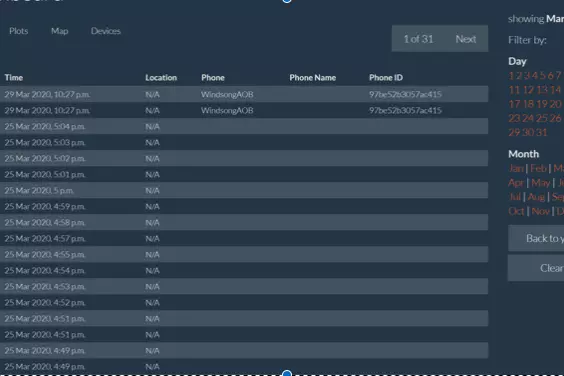Click the Phone ID column header
Screen dimensions: 564x376
click(x=386, y=78)
